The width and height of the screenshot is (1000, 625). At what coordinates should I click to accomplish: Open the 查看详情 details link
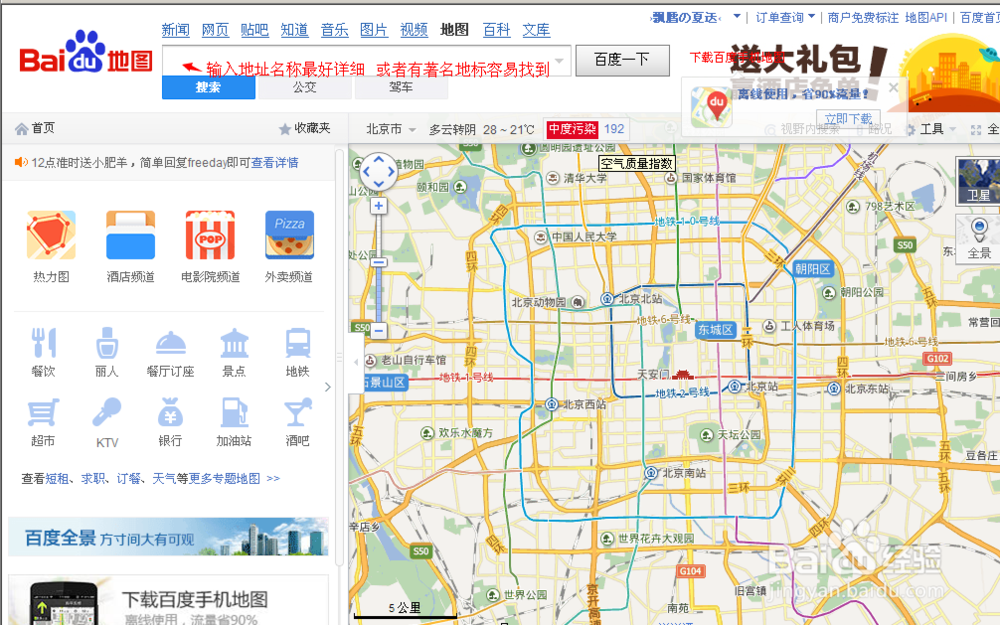pos(274,163)
